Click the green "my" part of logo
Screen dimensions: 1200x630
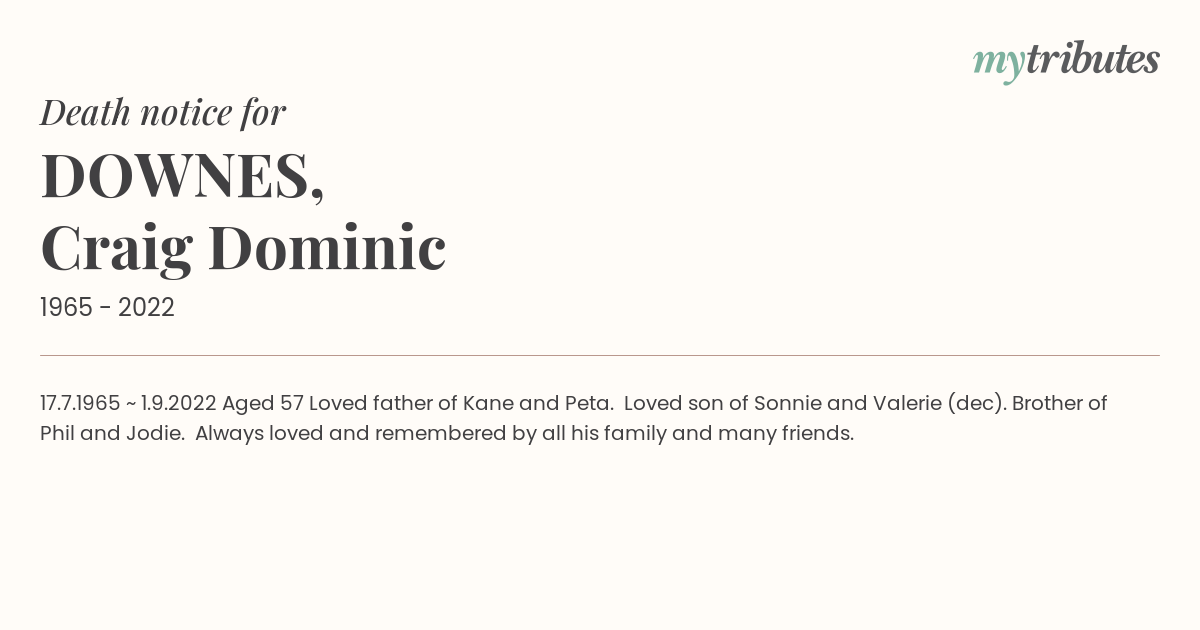point(998,64)
